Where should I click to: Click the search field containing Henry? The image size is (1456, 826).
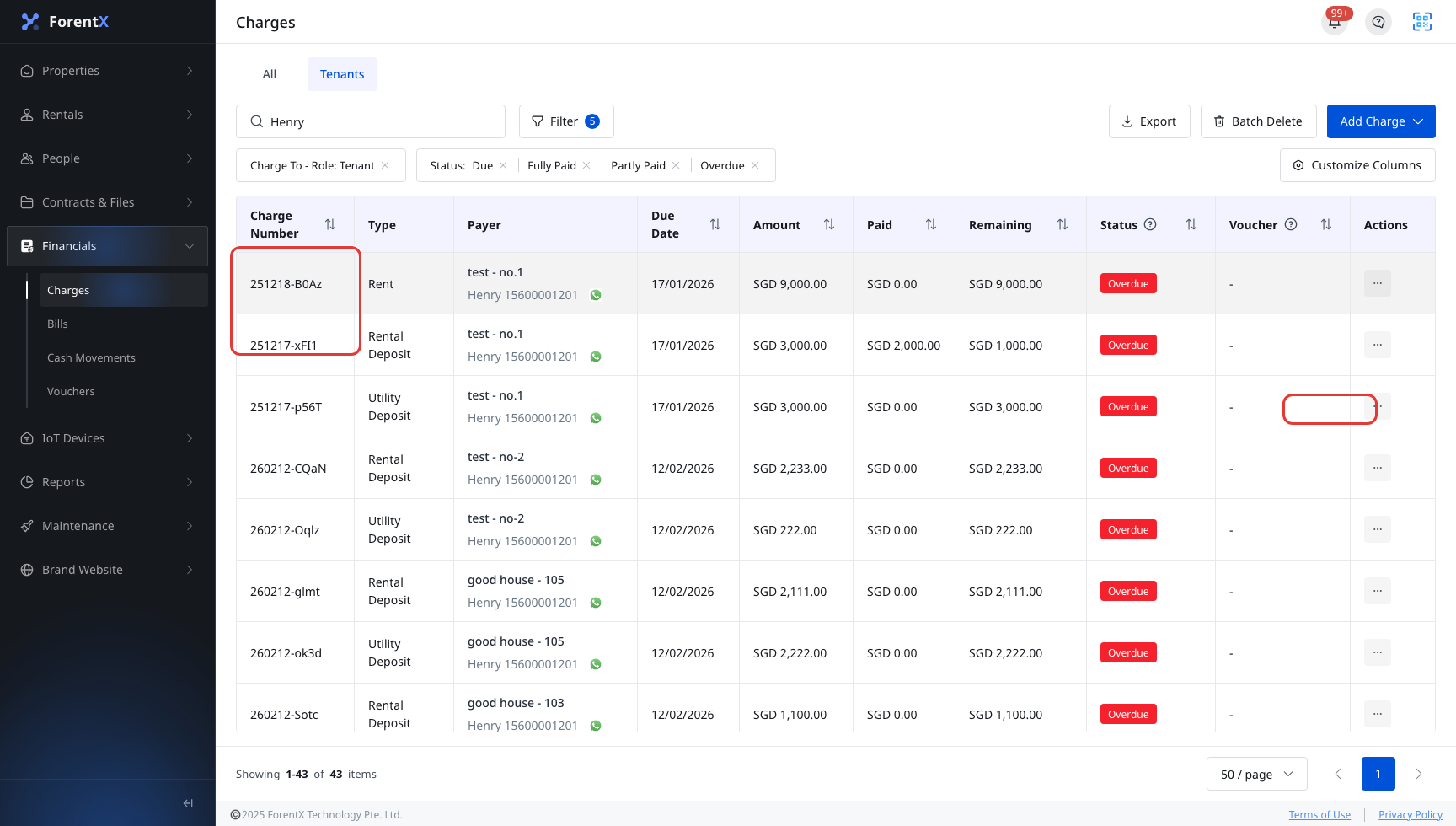371,121
